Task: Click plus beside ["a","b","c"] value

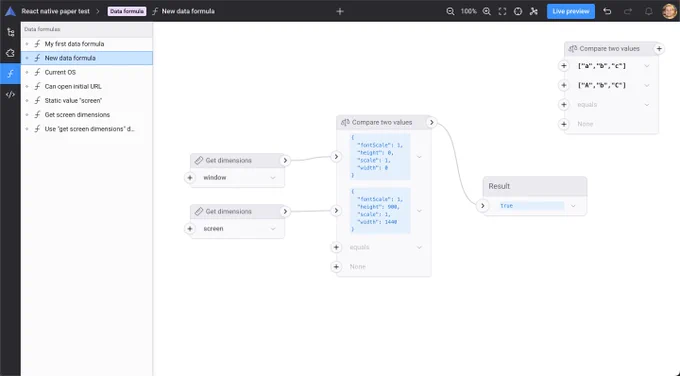Action: 564,66
